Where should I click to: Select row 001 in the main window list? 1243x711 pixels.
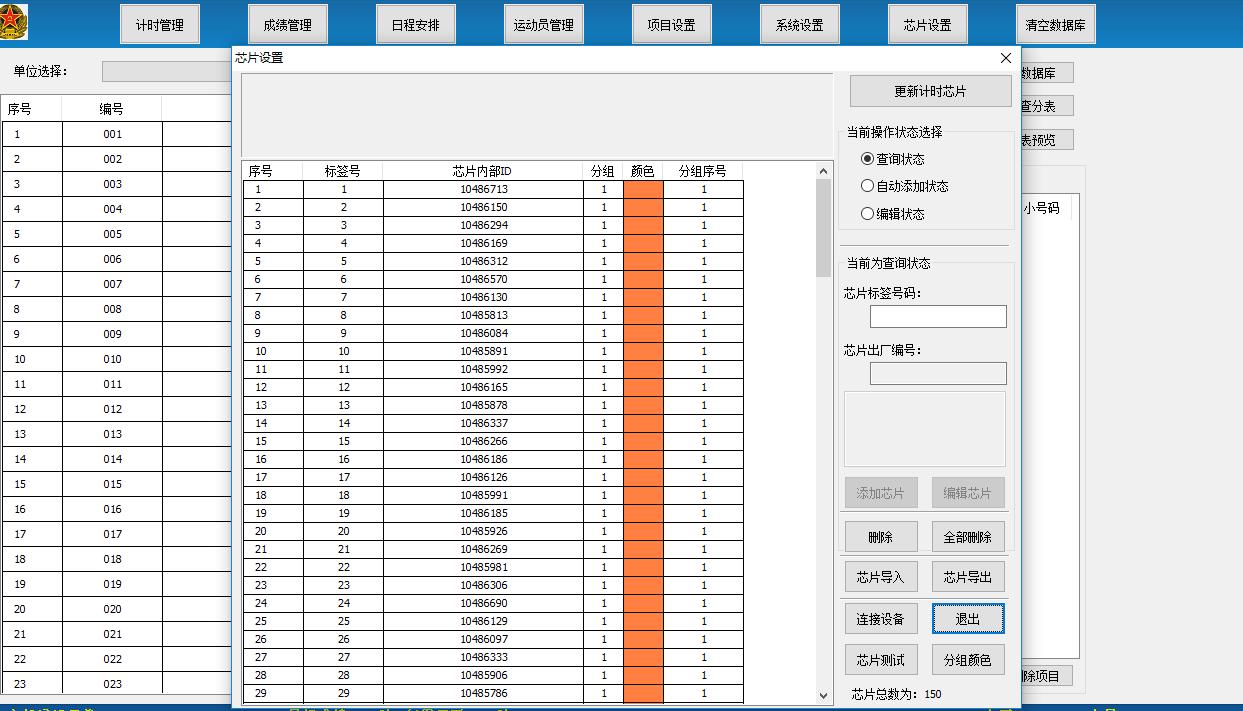[116, 134]
